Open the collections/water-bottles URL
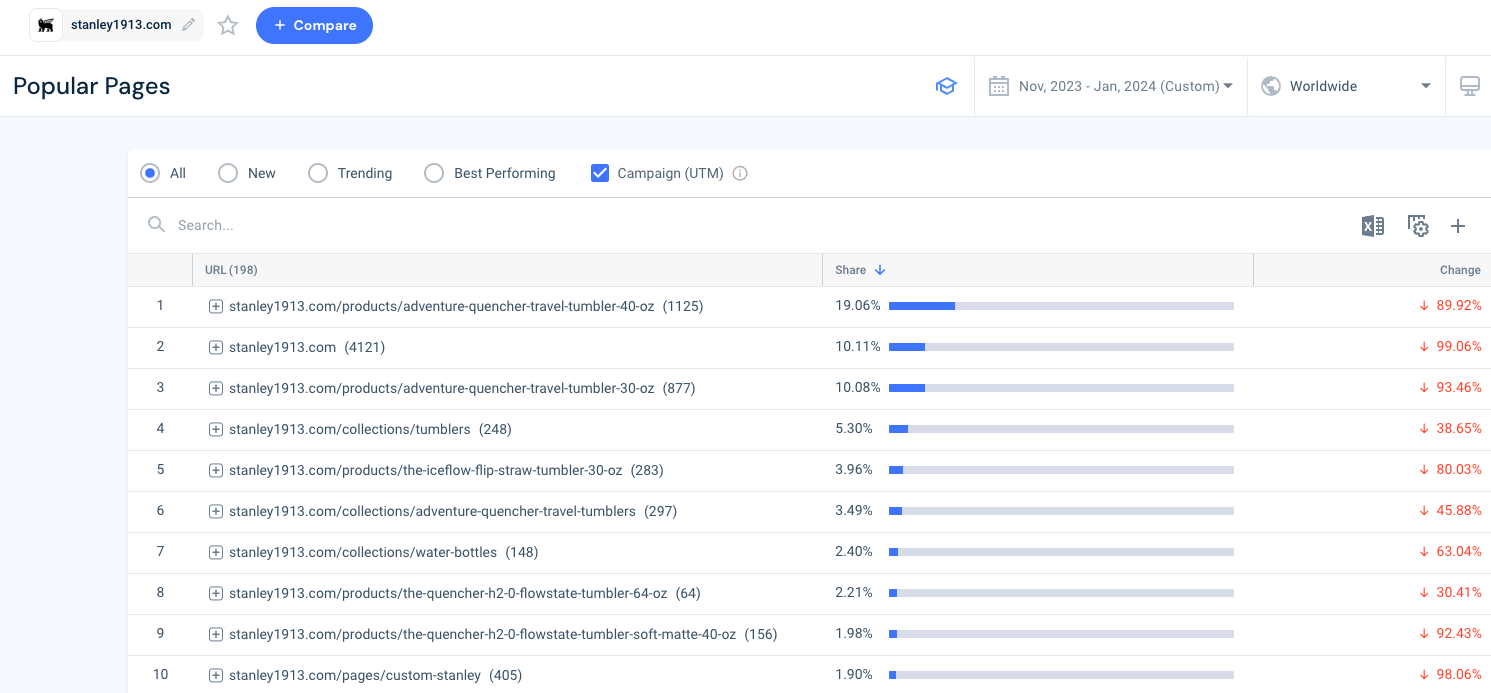Viewport: 1491px width, 693px height. [363, 552]
